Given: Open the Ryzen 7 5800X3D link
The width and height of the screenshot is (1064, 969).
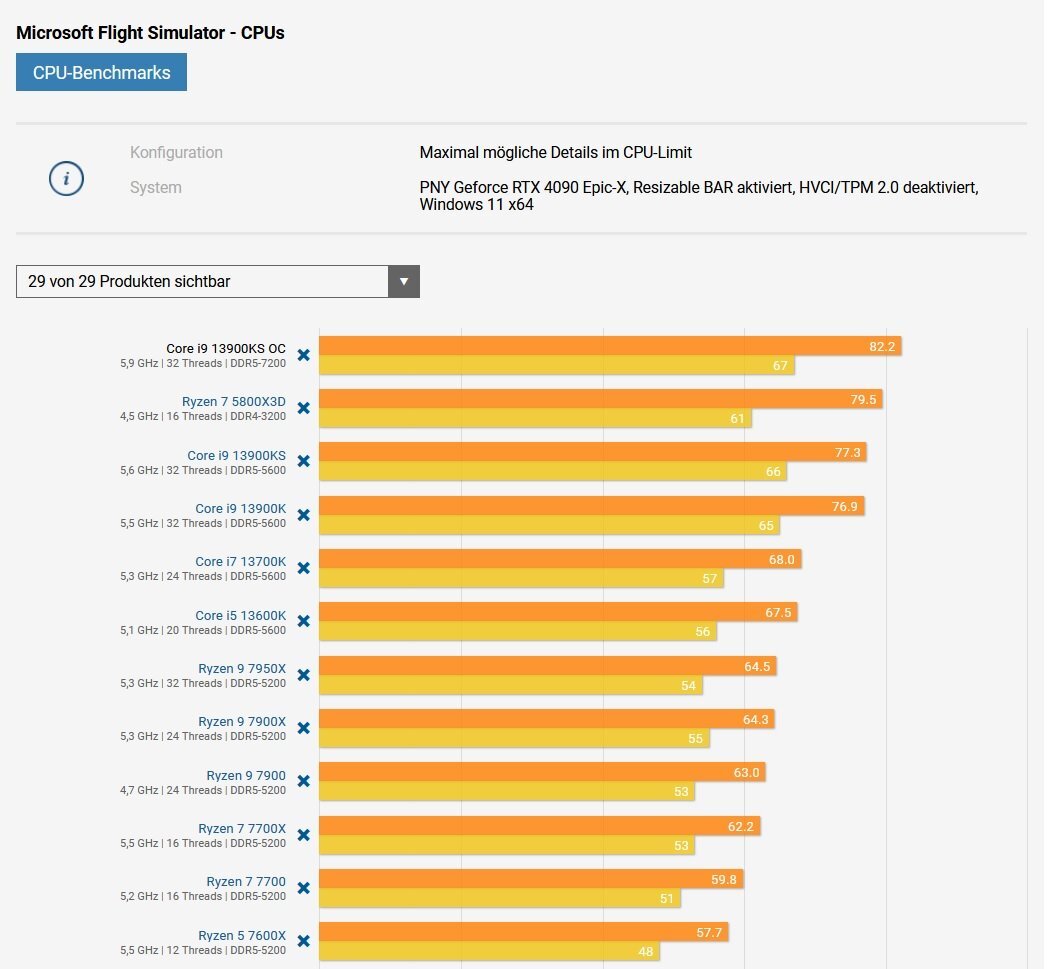Looking at the screenshot, I should point(233,402).
